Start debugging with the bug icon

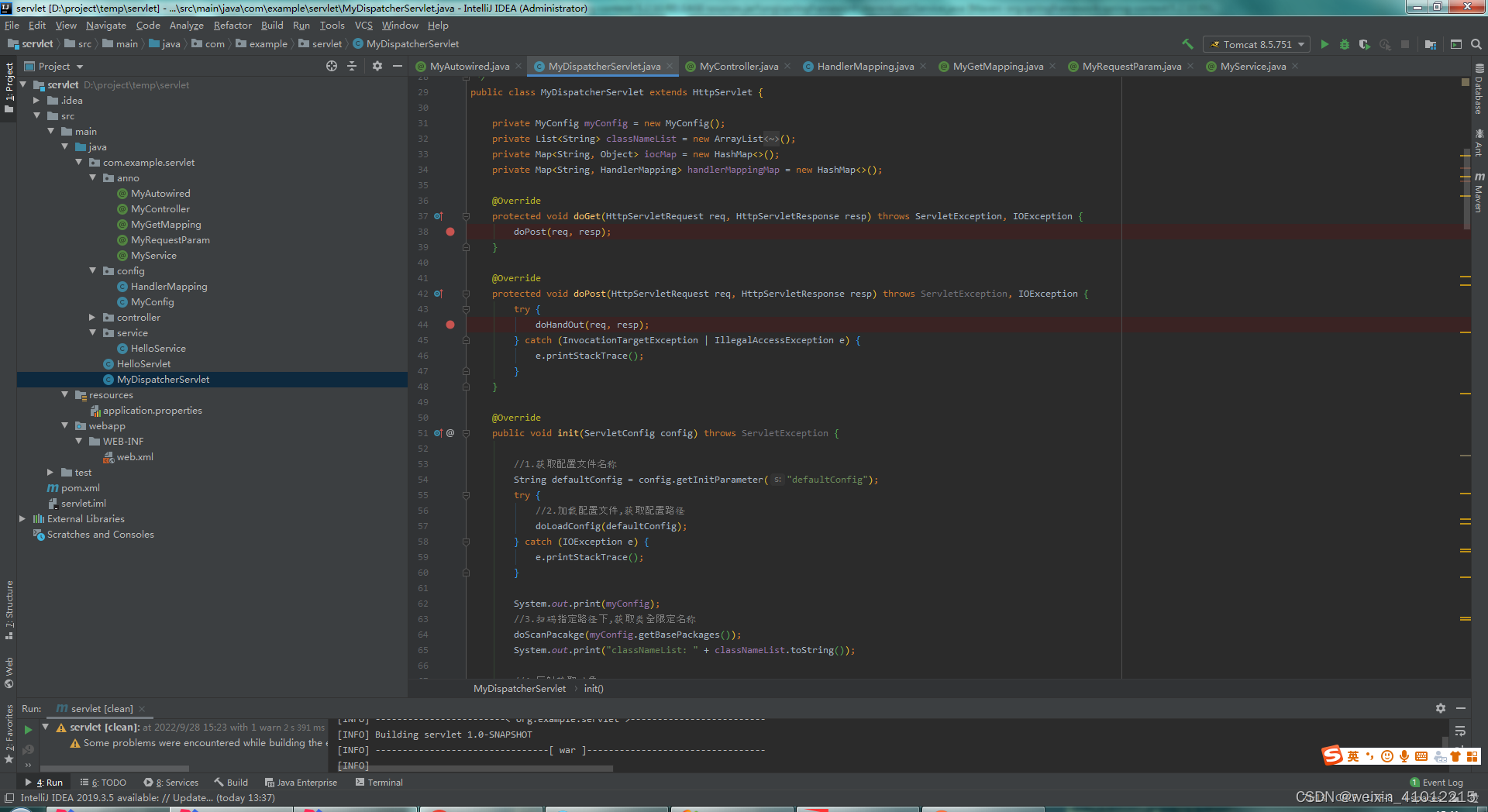[1345, 44]
